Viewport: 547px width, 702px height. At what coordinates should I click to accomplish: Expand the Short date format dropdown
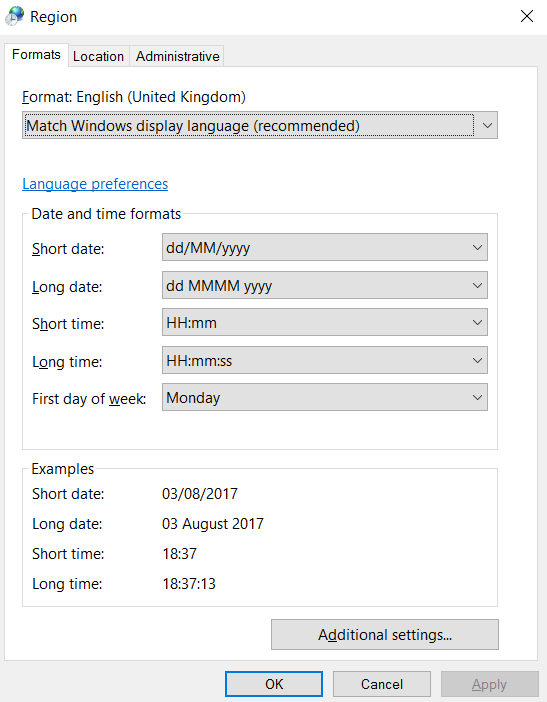coord(325,247)
